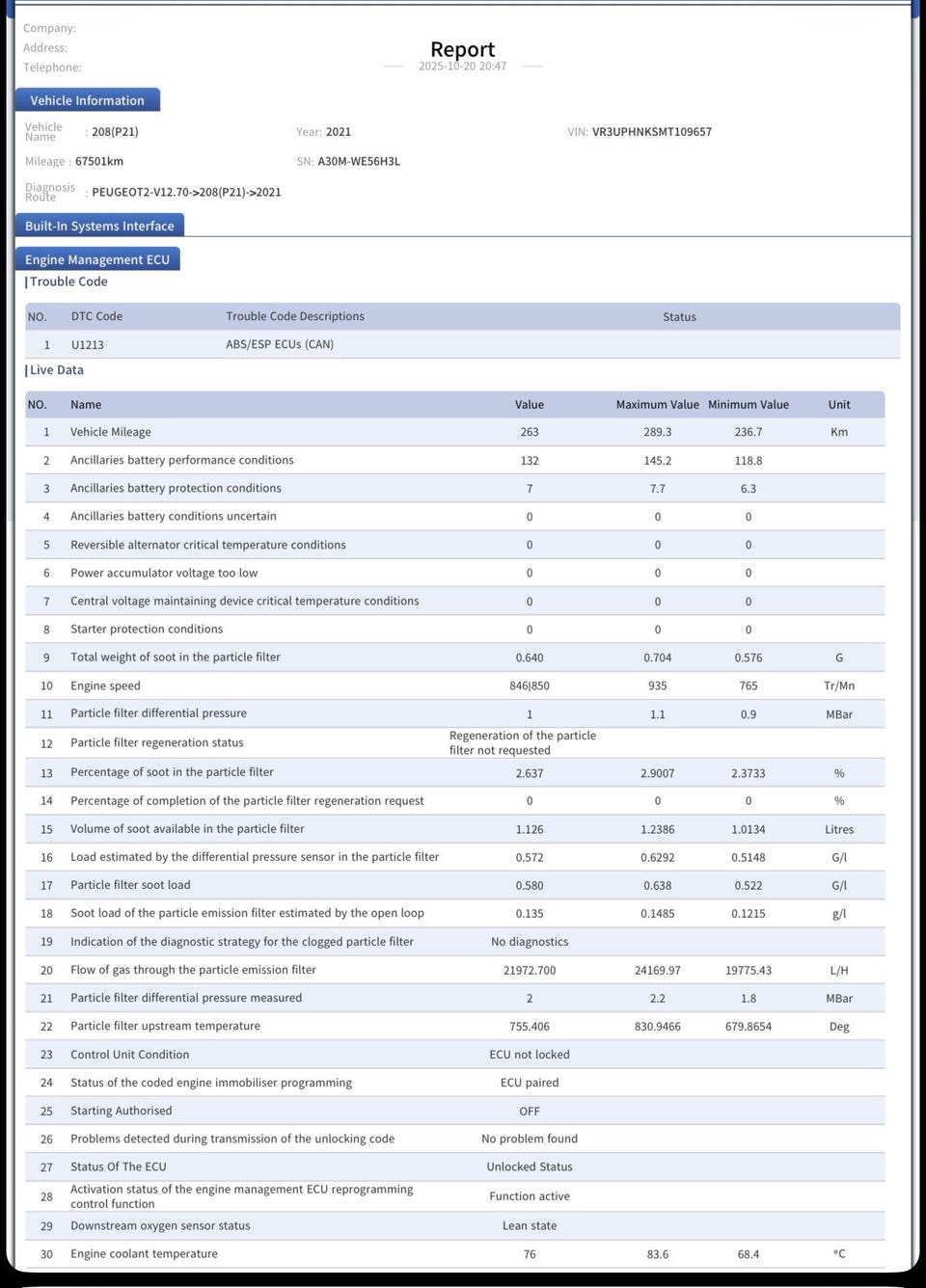Click VIN value VR3UPHNKSMT109657

click(x=652, y=132)
